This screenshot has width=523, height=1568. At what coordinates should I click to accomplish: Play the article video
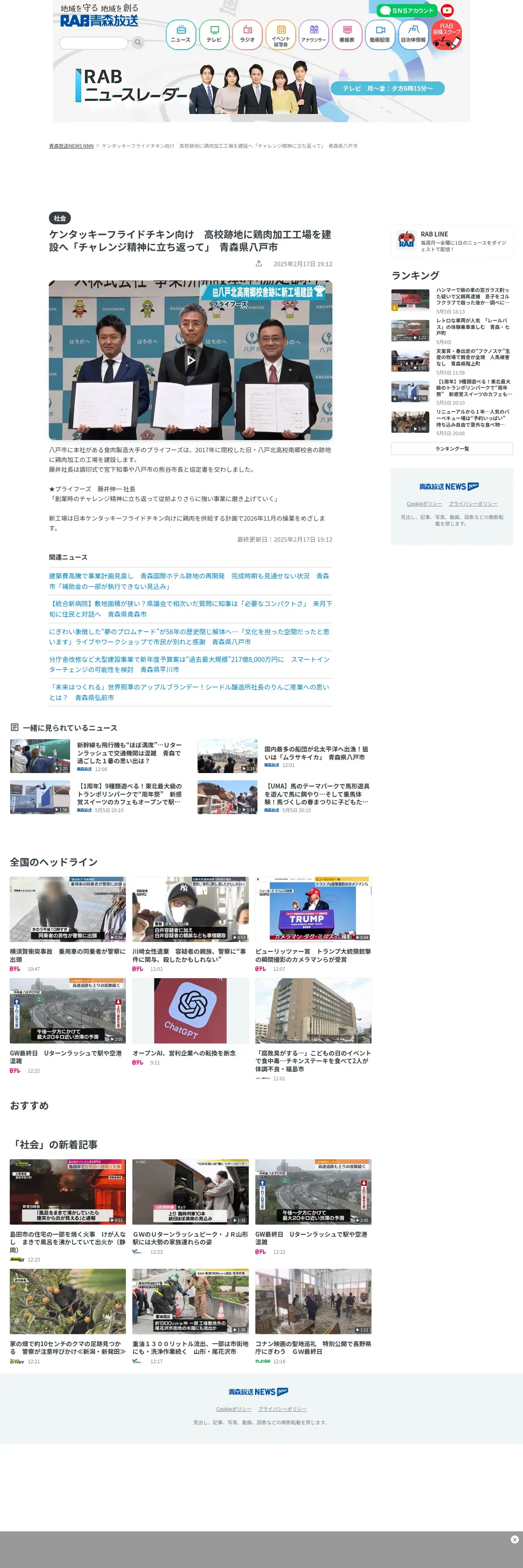(x=191, y=360)
